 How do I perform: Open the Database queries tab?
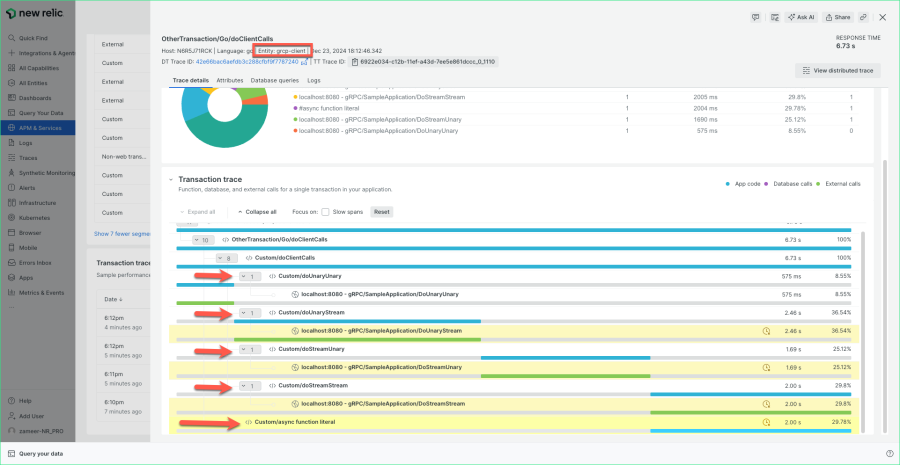(274, 79)
